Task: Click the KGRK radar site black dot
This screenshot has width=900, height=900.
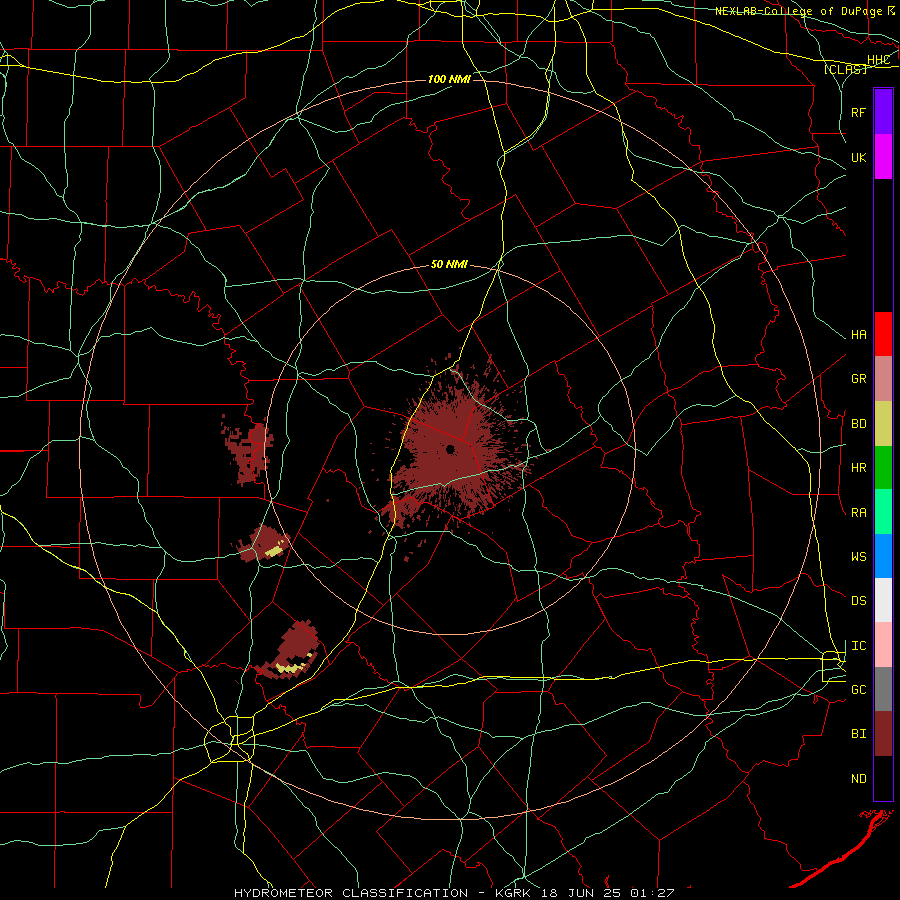Action: point(451,449)
